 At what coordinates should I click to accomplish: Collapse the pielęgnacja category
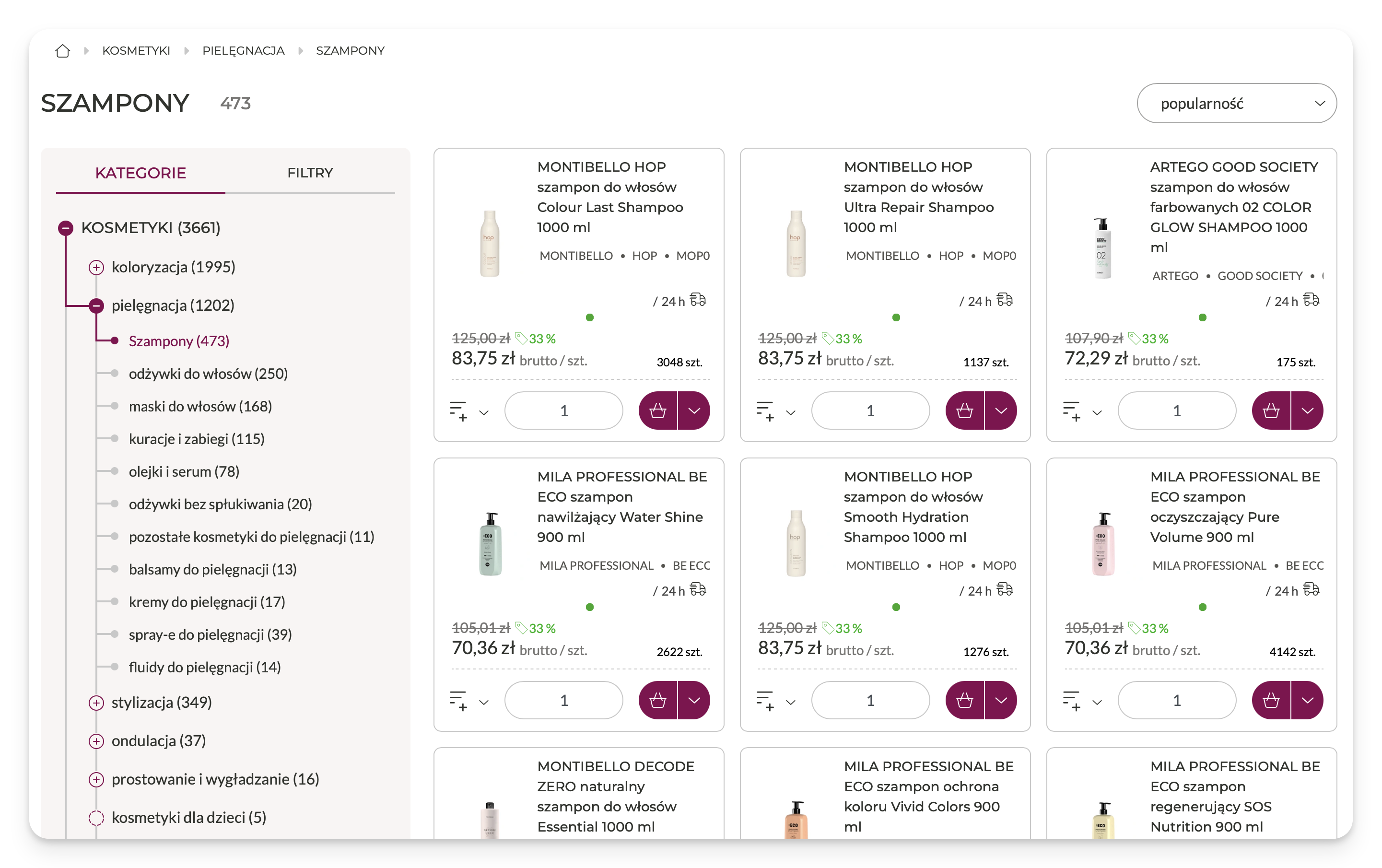click(96, 305)
